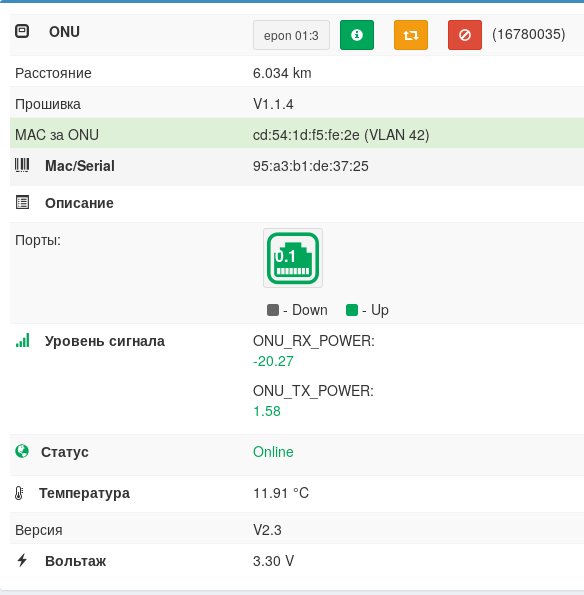This screenshot has width=584, height=595.
Task: Click the green info button
Action: (357, 35)
